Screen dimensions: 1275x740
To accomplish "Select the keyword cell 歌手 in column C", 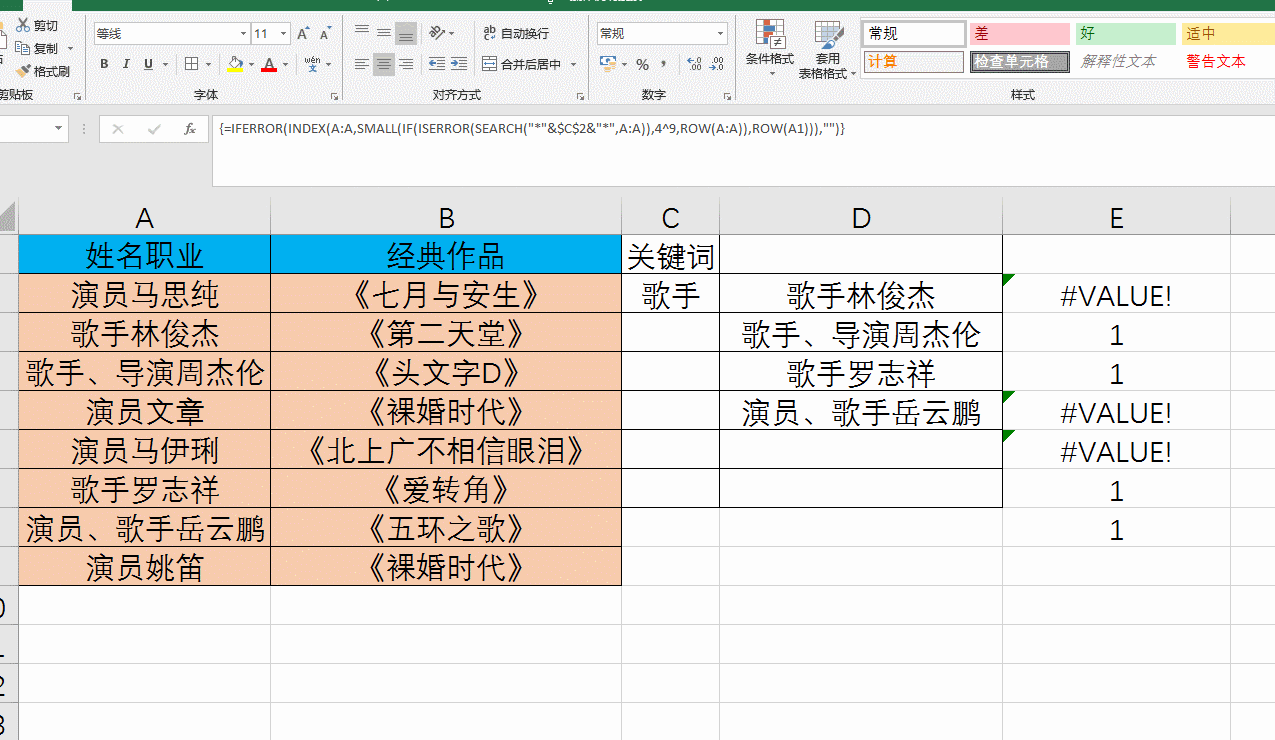I will 670,295.
